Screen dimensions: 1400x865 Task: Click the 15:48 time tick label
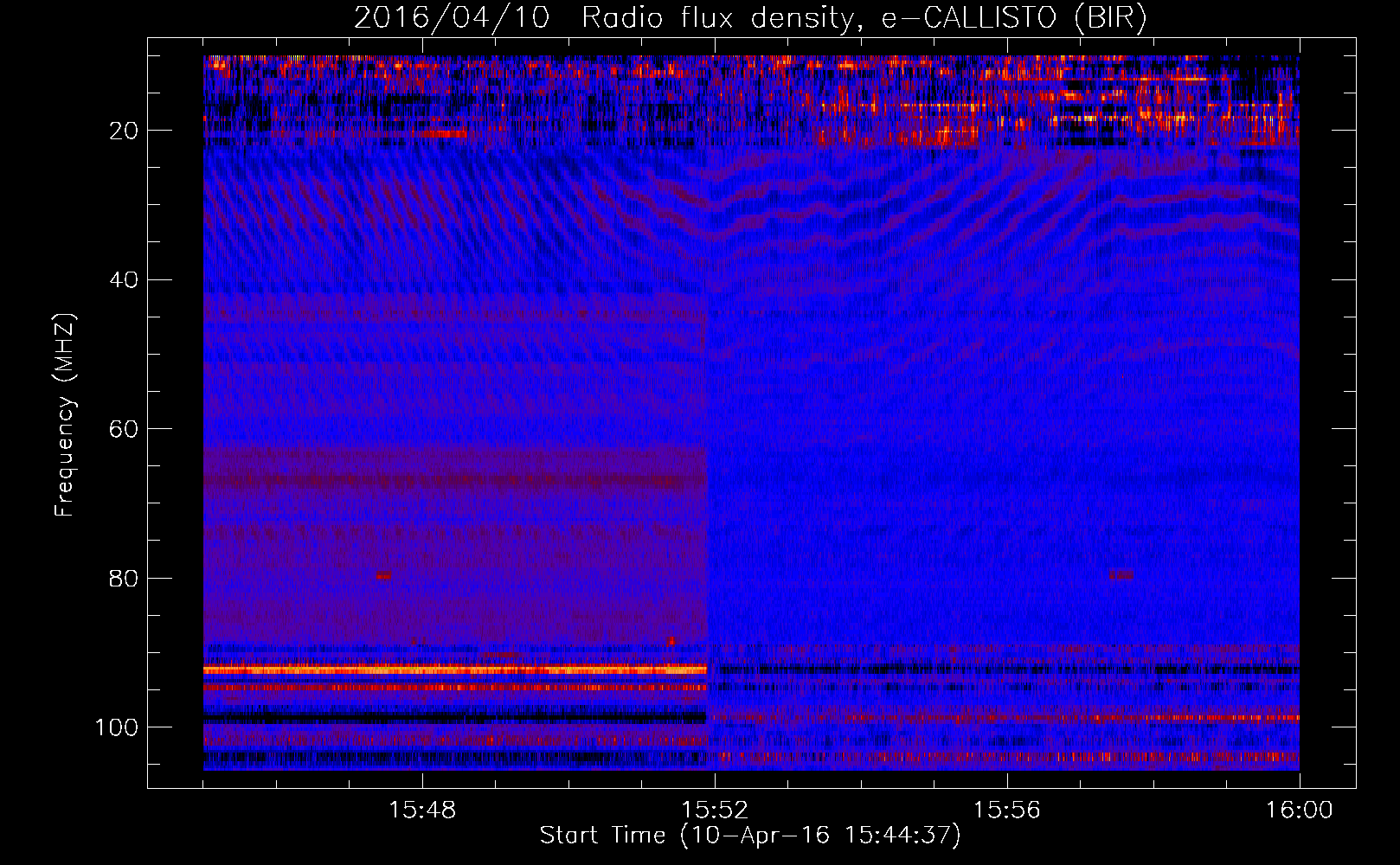click(422, 811)
